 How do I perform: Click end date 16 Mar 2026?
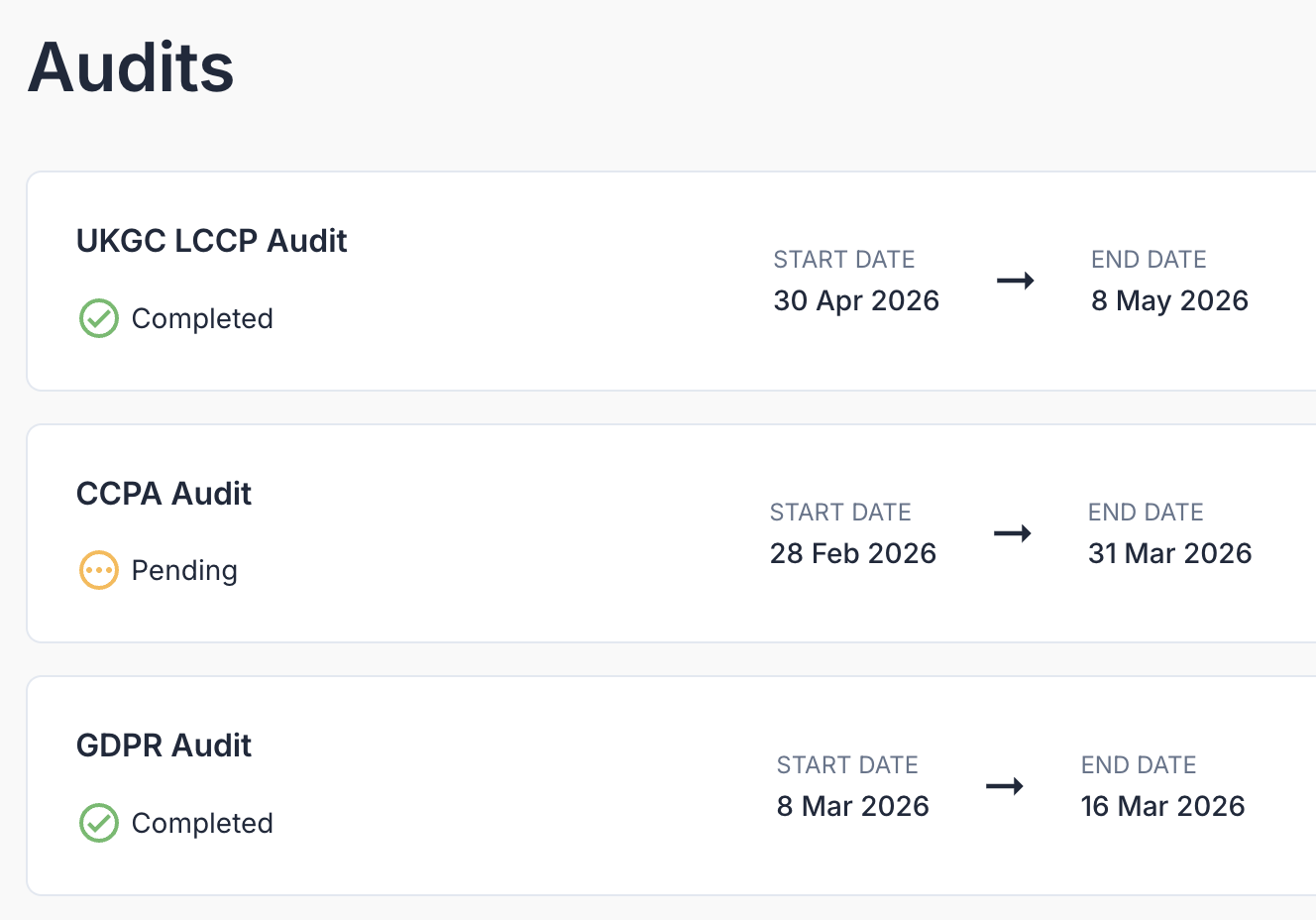pyautogui.click(x=1163, y=806)
